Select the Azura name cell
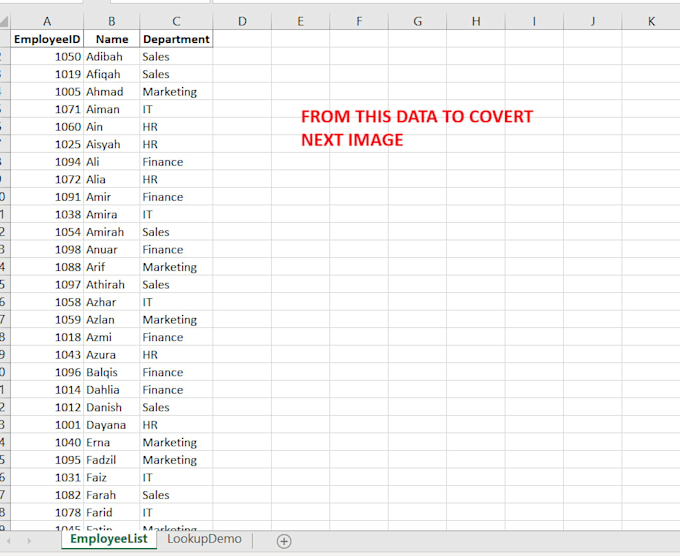Image resolution: width=680 pixels, height=556 pixels. pyautogui.click(x=111, y=355)
